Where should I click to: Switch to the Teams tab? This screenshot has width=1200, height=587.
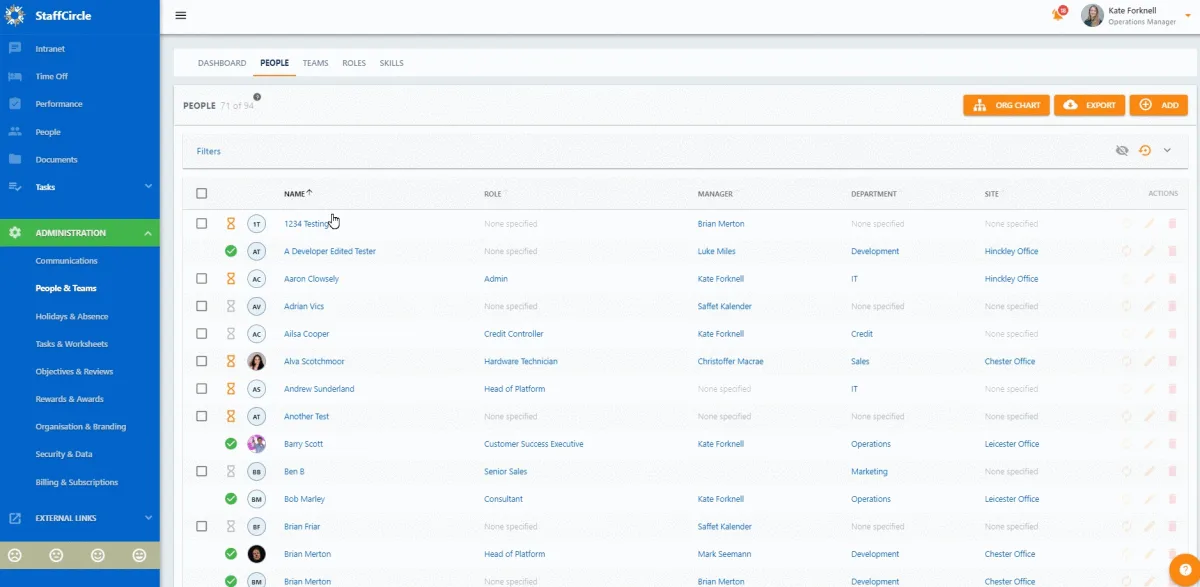tap(315, 63)
